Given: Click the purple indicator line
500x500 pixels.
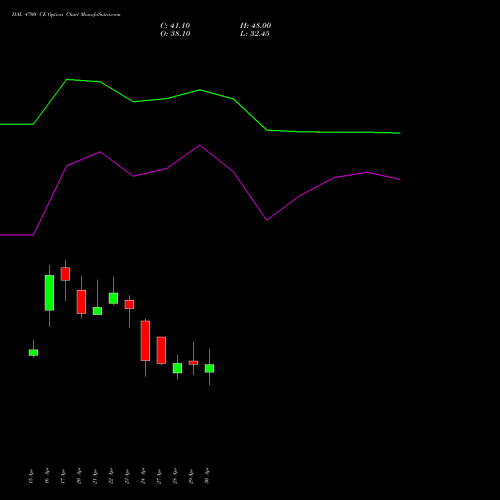Looking at the screenshot, I should coord(200,146).
